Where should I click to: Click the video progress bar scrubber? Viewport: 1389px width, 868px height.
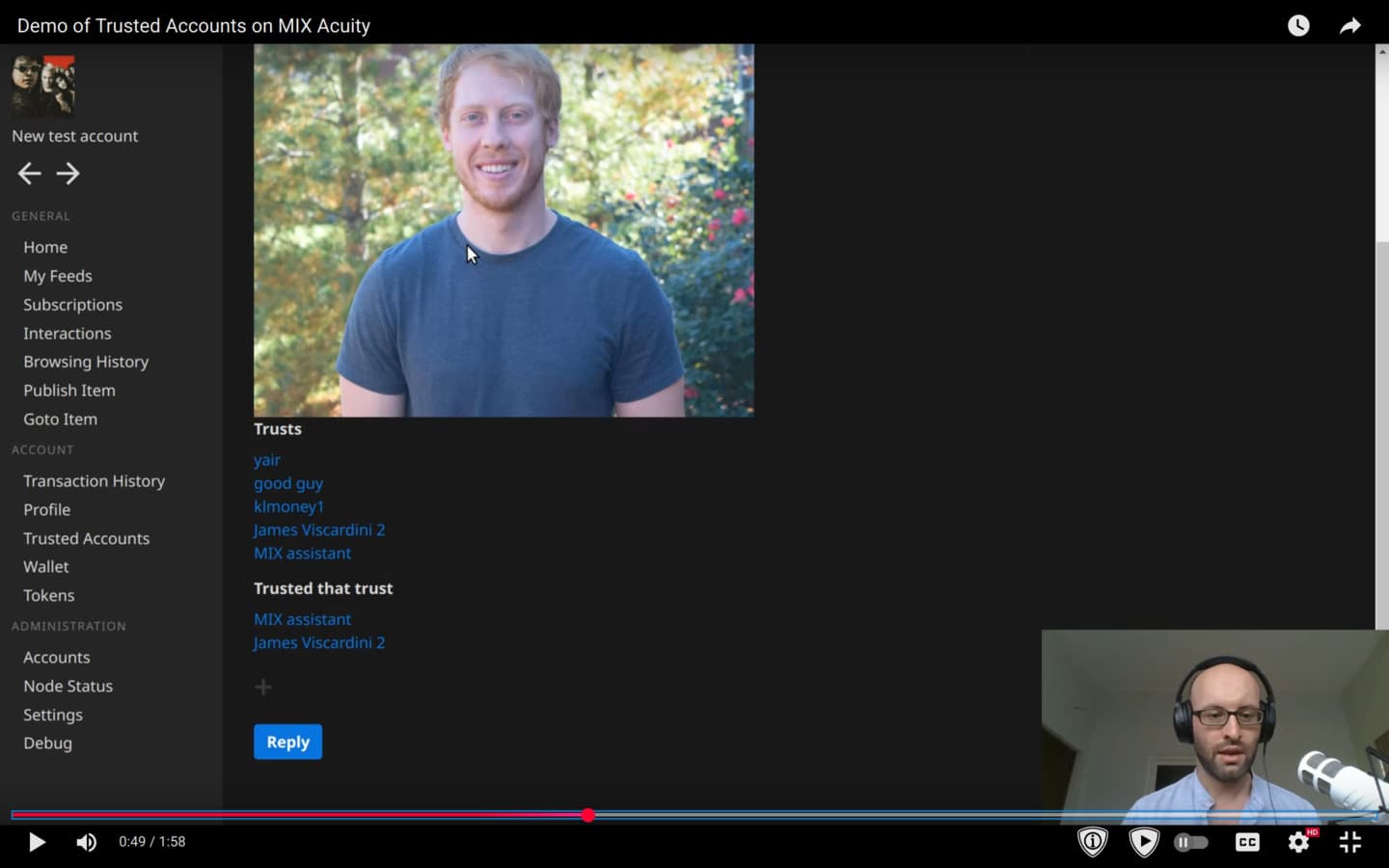click(x=588, y=815)
